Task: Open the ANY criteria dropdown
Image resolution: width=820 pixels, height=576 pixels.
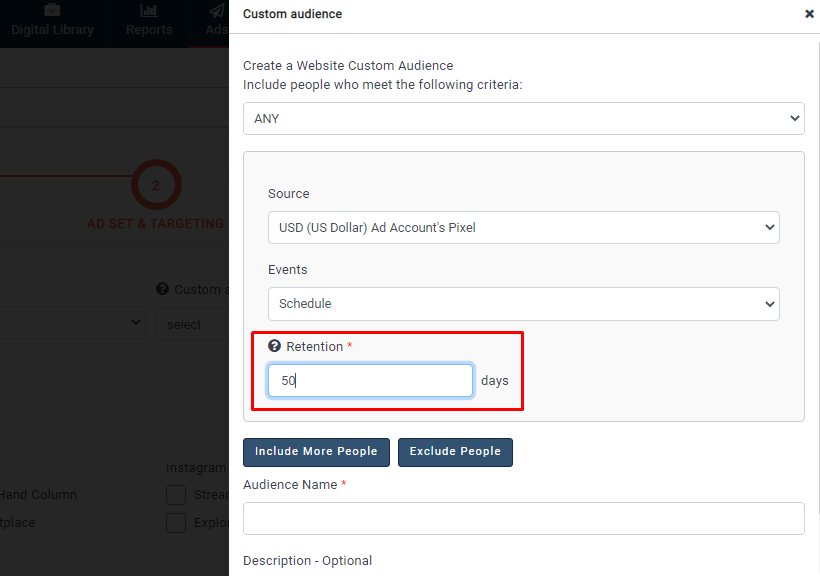Action: (x=523, y=118)
